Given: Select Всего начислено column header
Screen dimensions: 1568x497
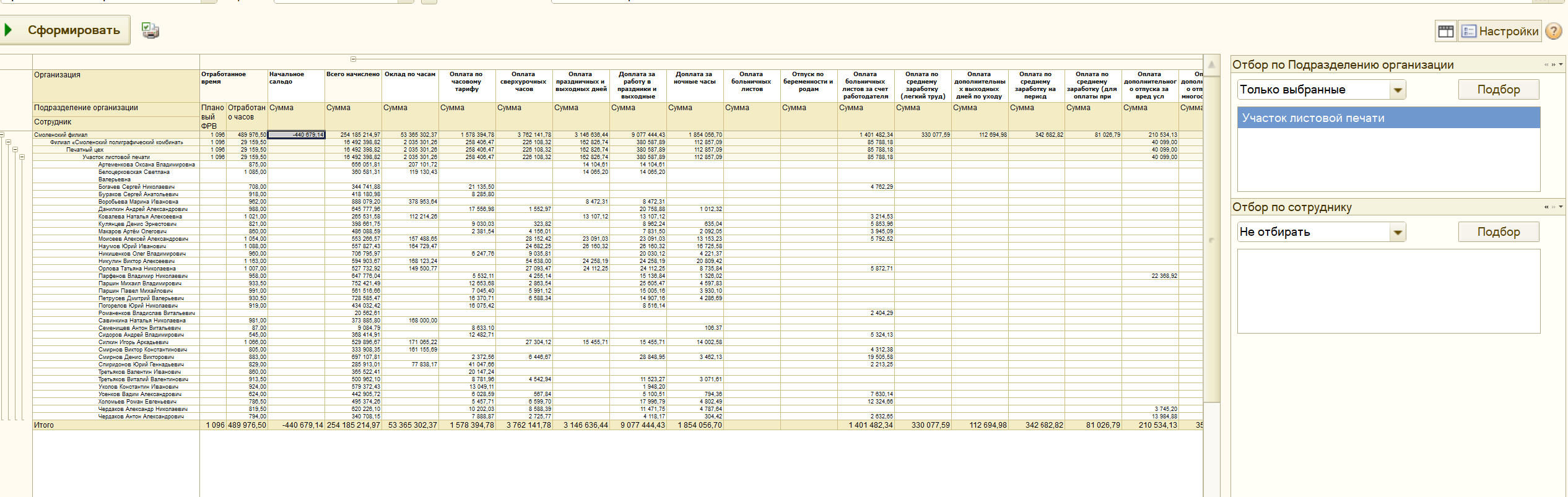Looking at the screenshot, I should [353, 86].
